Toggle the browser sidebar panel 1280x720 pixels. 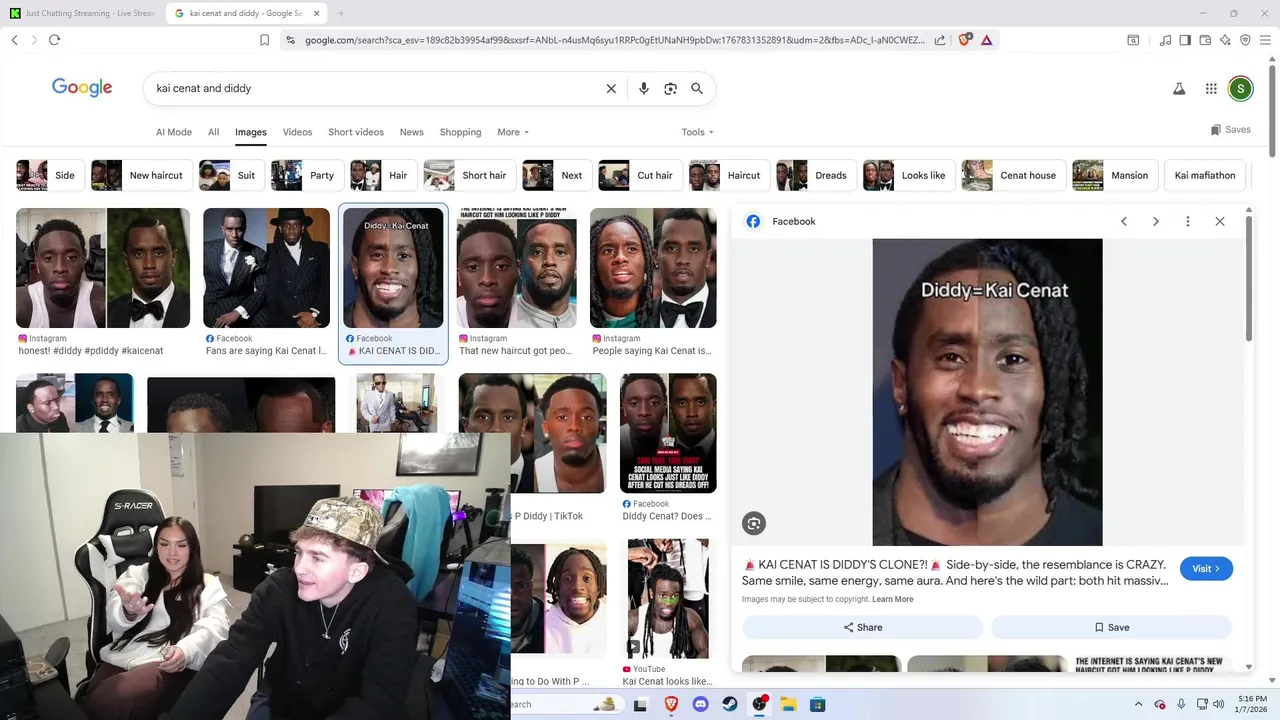pos(1185,40)
